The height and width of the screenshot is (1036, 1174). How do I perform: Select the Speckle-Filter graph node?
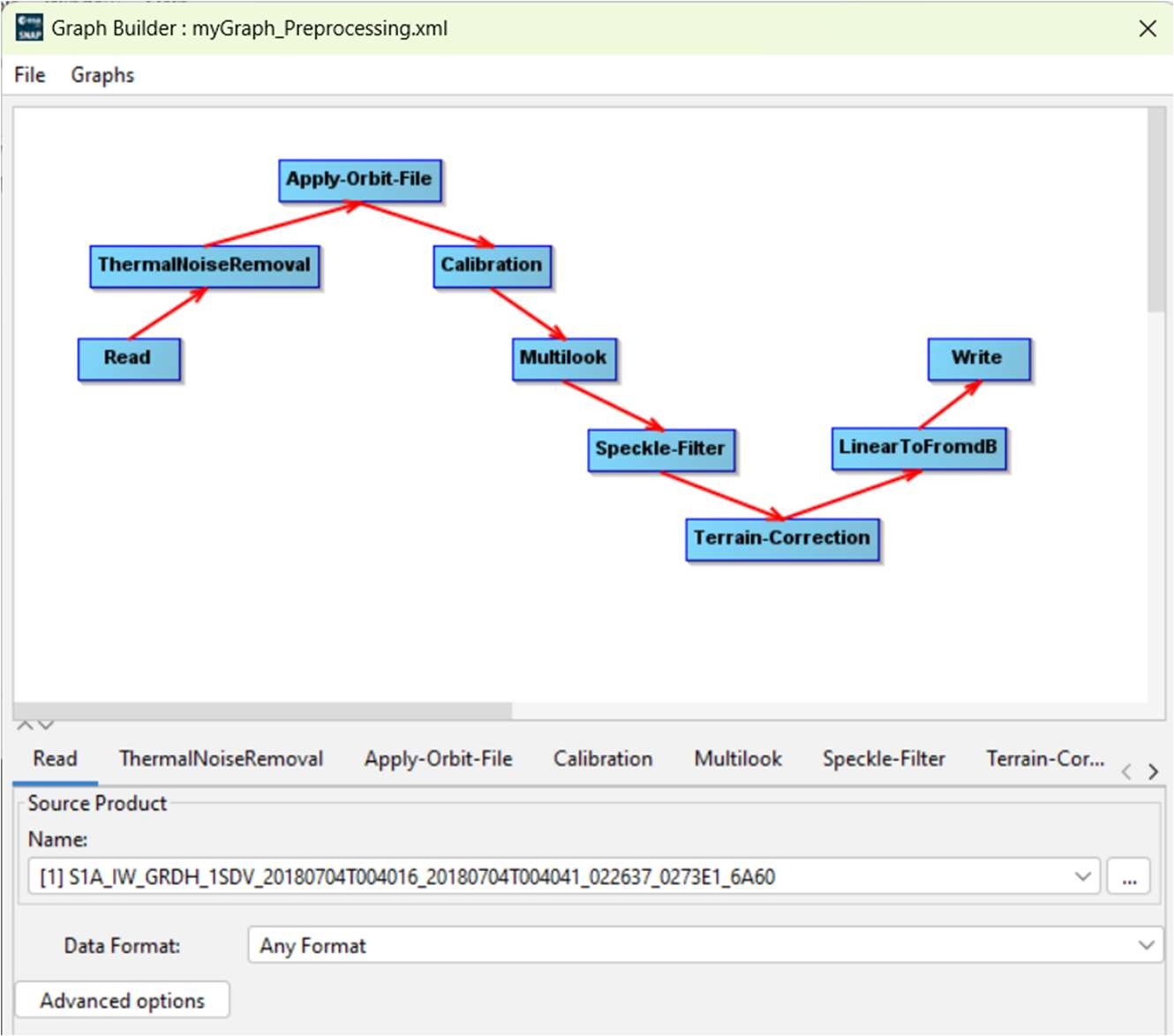click(660, 450)
